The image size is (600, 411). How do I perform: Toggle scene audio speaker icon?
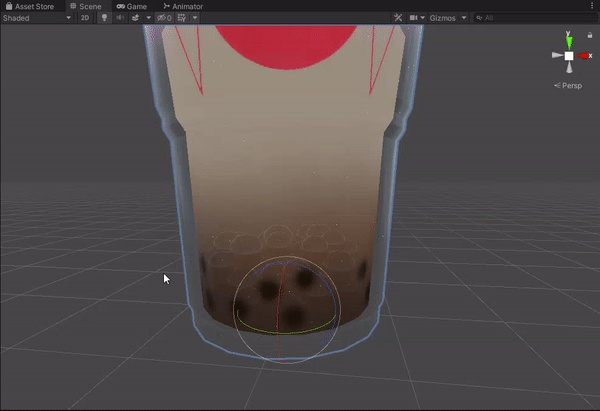click(x=120, y=18)
